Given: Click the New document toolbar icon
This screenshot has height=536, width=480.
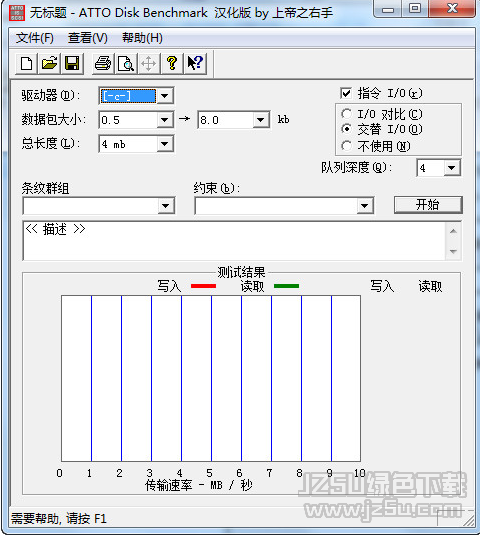Looking at the screenshot, I should coord(26,64).
